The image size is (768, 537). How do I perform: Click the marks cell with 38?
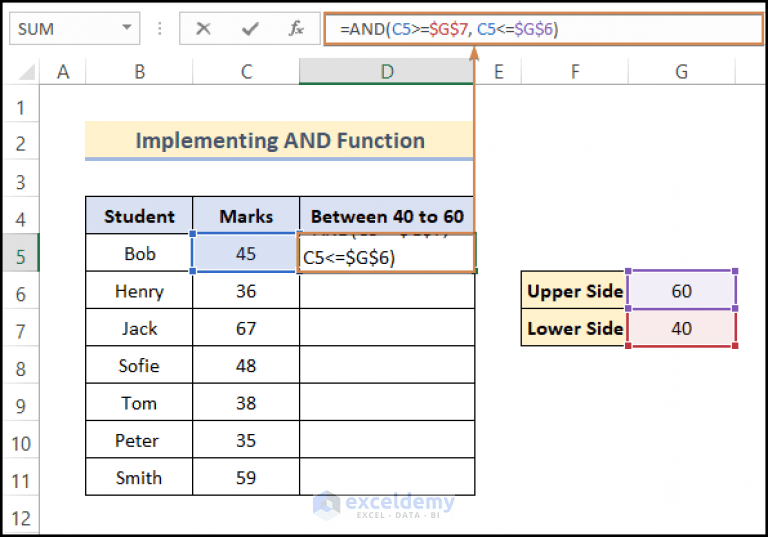(246, 403)
